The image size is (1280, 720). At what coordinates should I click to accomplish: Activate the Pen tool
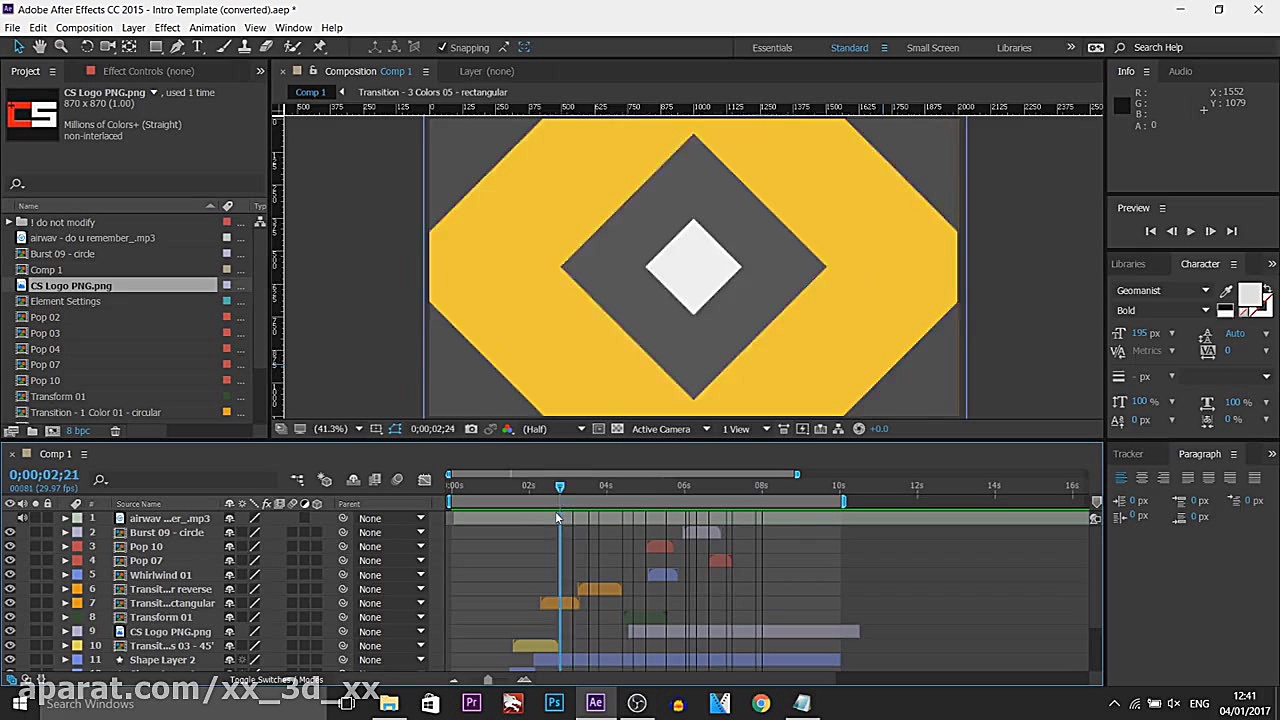pyautogui.click(x=178, y=47)
